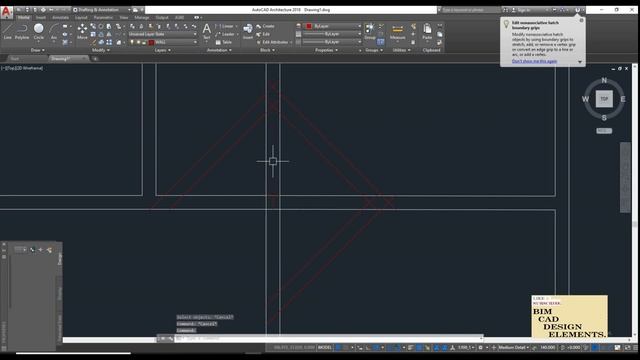Select the Start file tab
Screen dimensions: 640x360
point(15,59)
